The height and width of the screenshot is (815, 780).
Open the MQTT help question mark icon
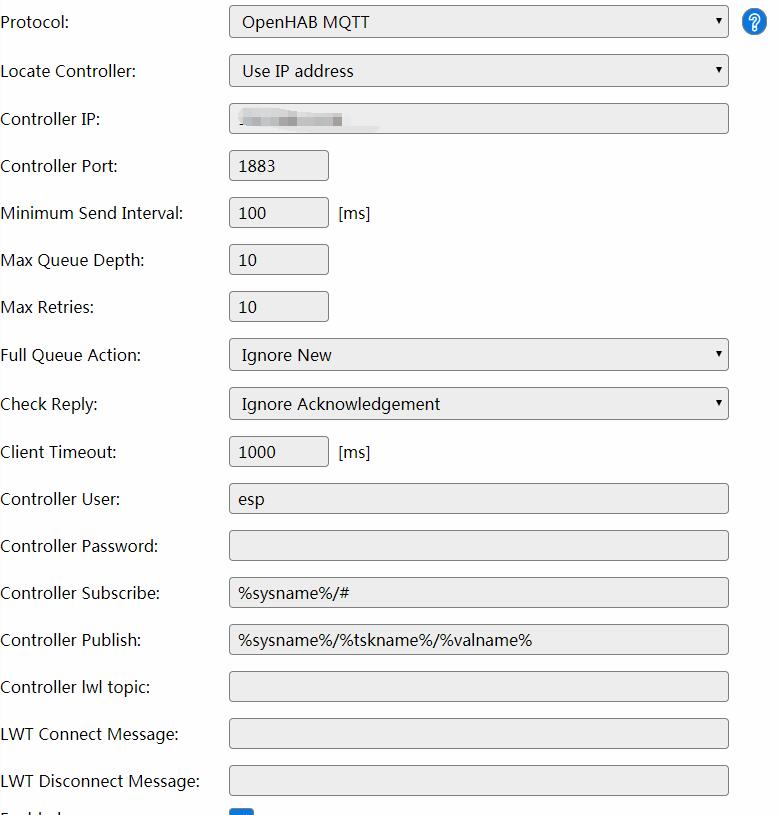(x=754, y=21)
